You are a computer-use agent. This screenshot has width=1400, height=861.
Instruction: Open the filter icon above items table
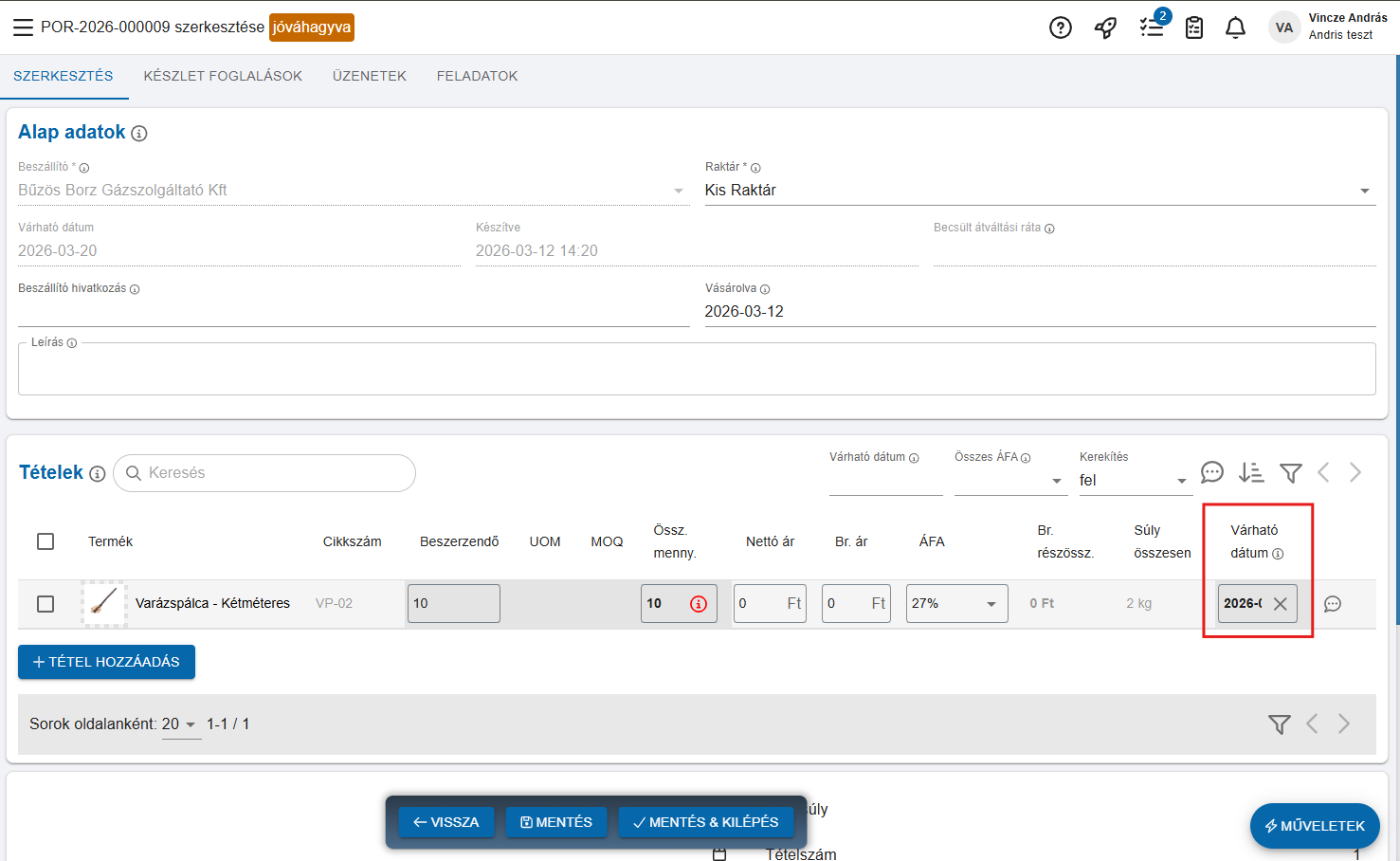(x=1290, y=472)
